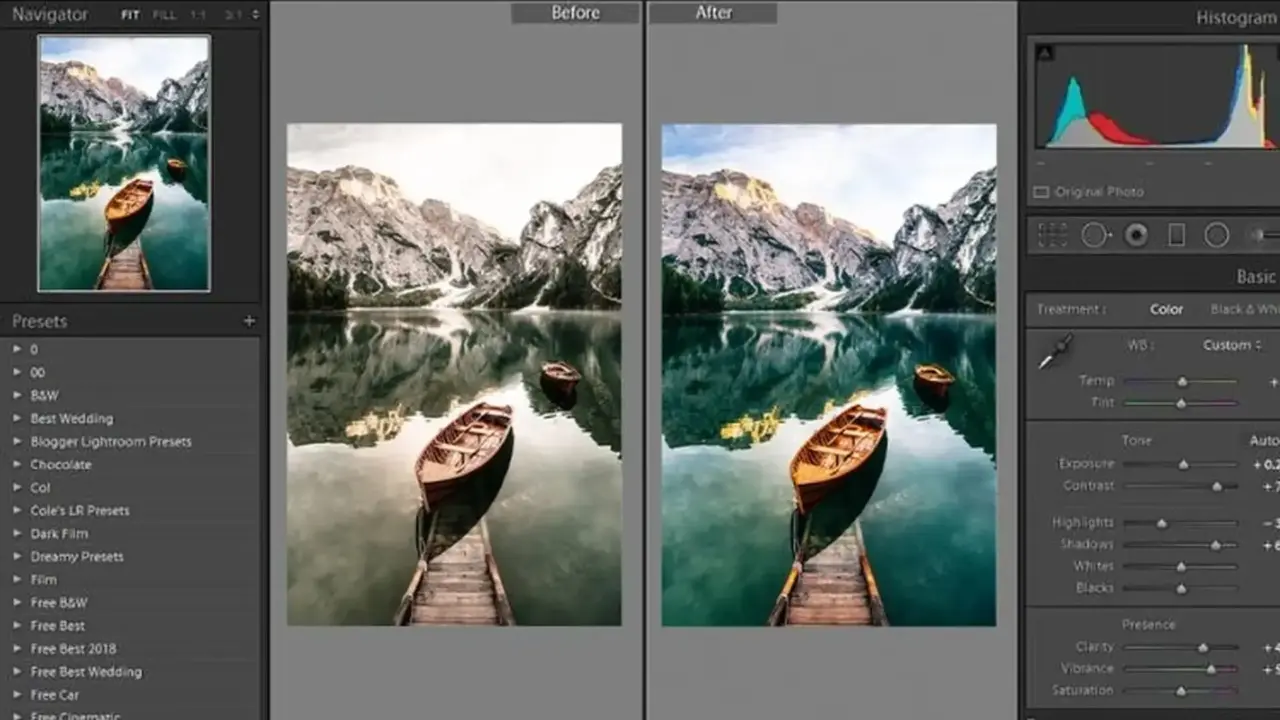This screenshot has width=1280, height=720.
Task: Open the Navigator zoom ratio dropdown arrows
Action: (255, 15)
